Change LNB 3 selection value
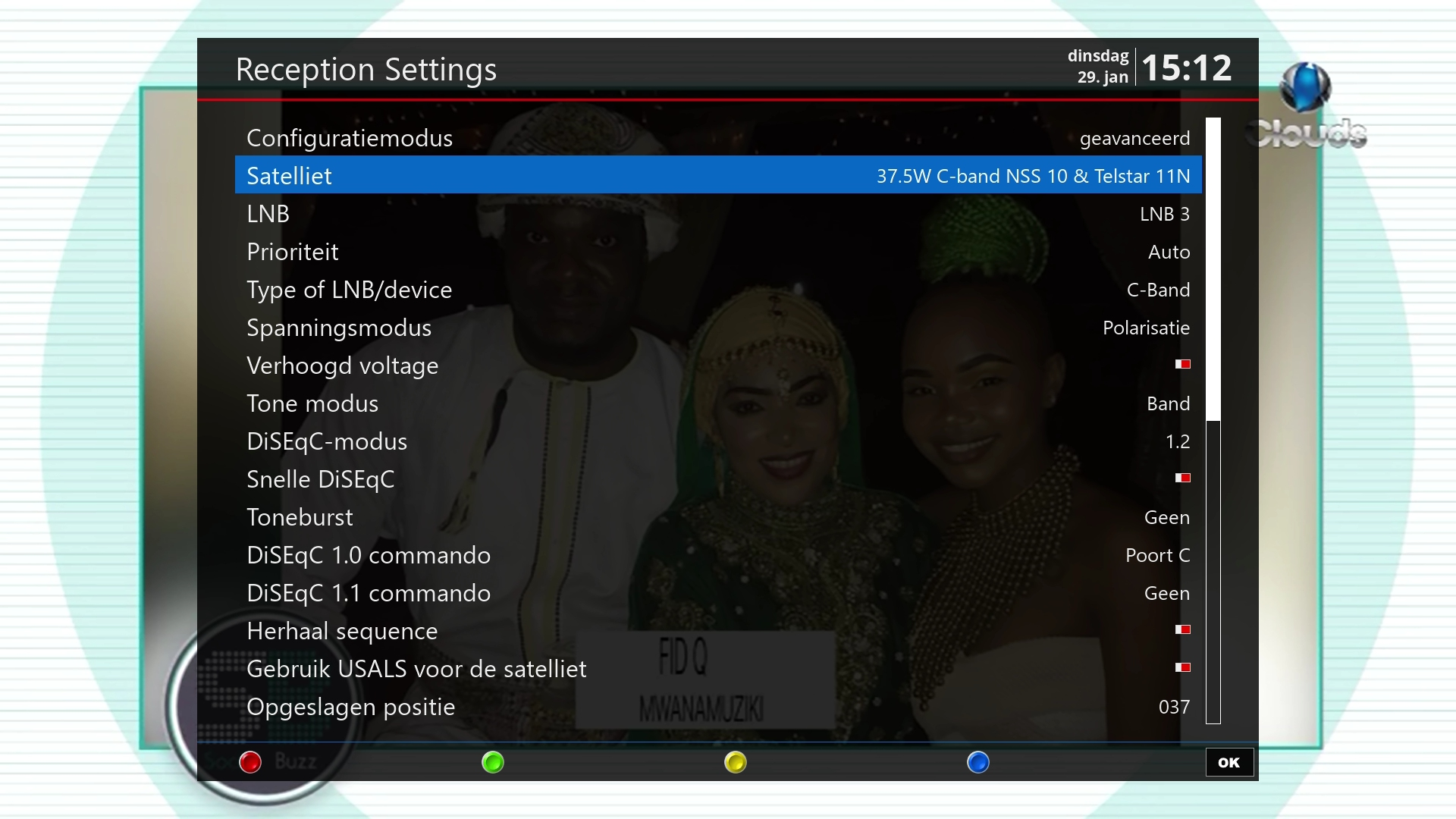Viewport: 1456px width, 819px height. pos(1164,215)
